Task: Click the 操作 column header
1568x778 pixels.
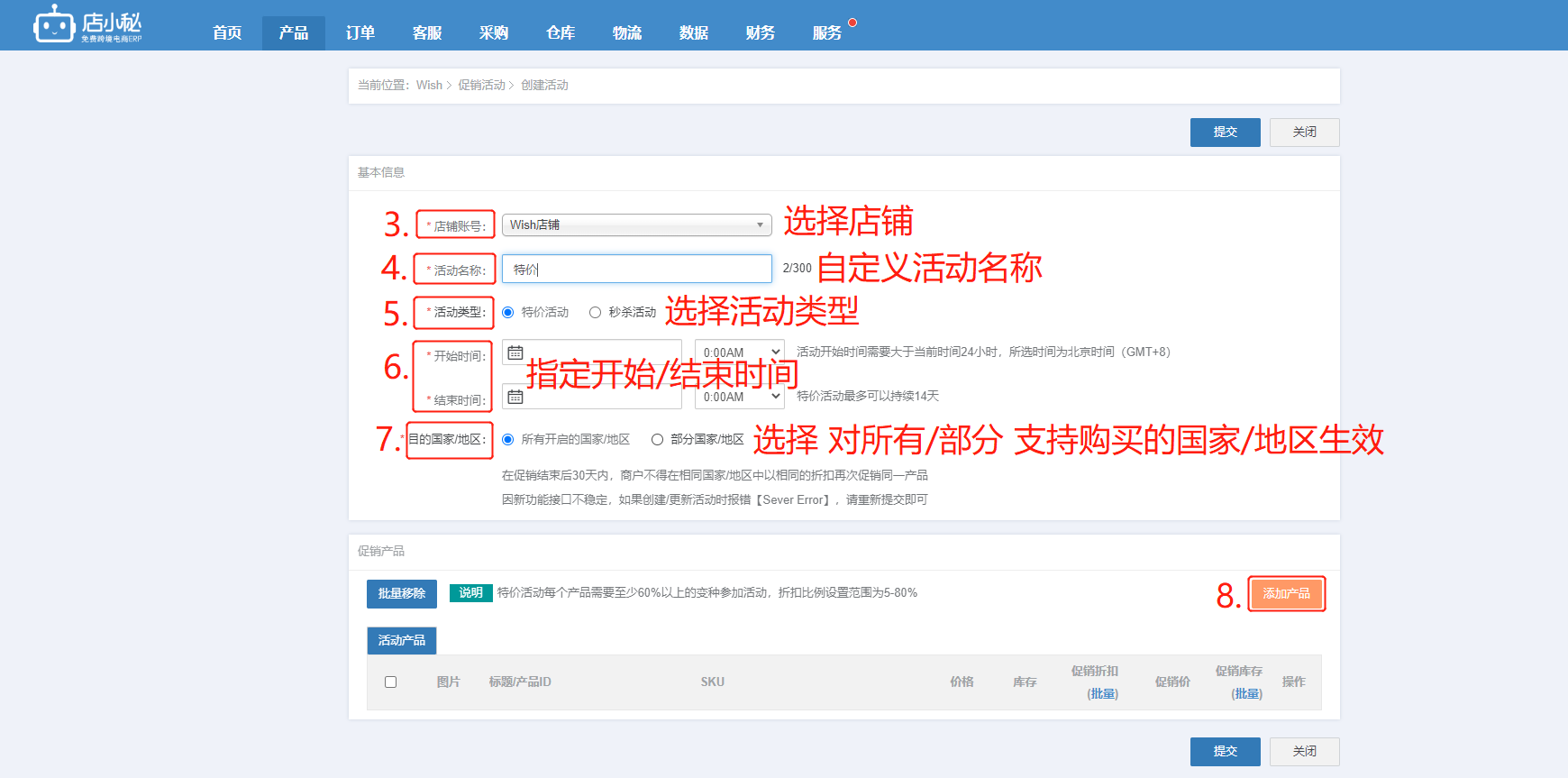Action: 1293,682
